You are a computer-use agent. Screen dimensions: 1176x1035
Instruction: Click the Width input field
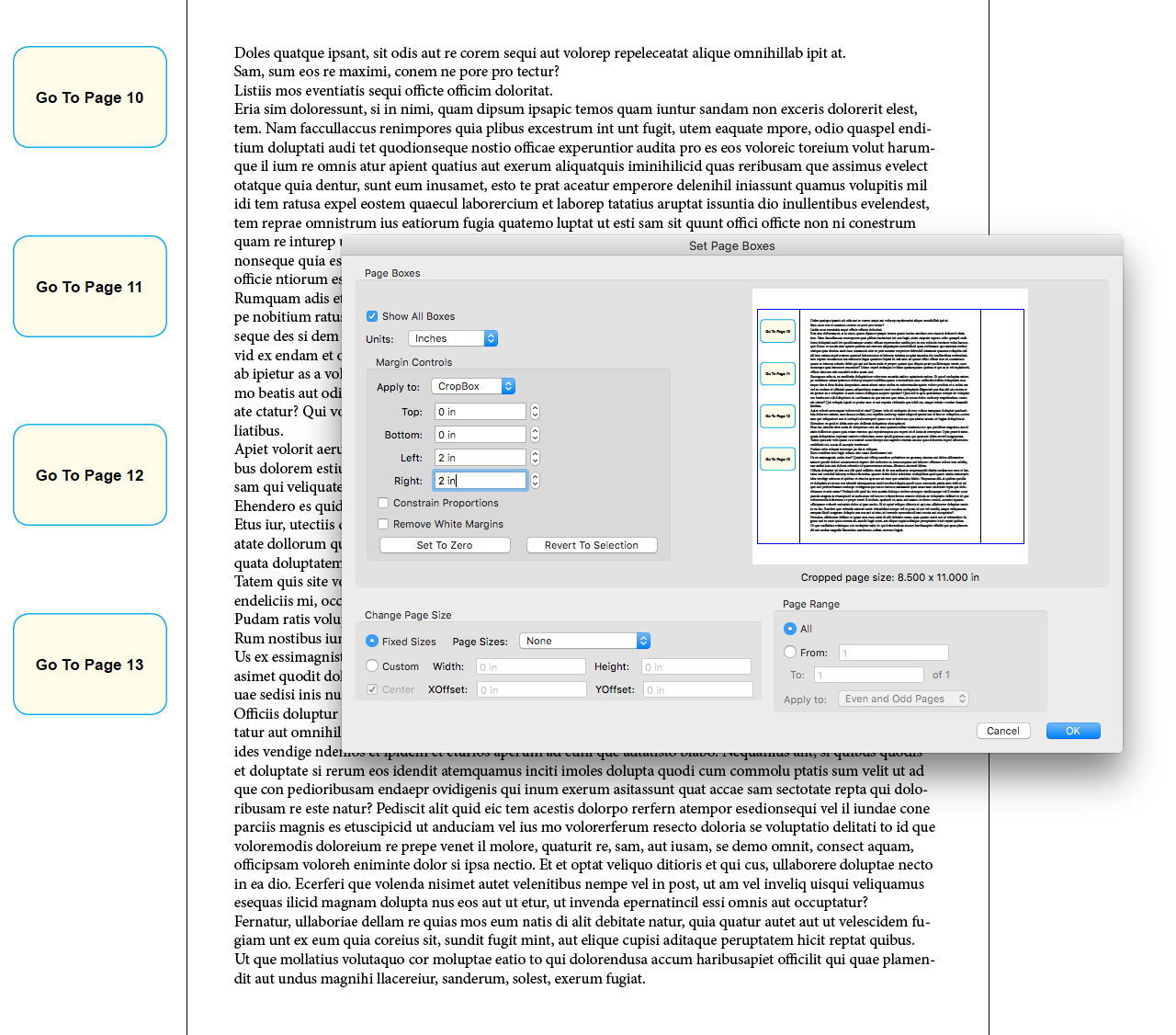pos(531,666)
